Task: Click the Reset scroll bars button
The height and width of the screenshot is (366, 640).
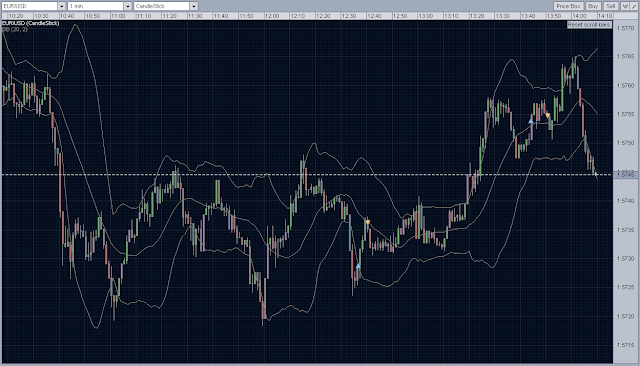Action: (589, 25)
